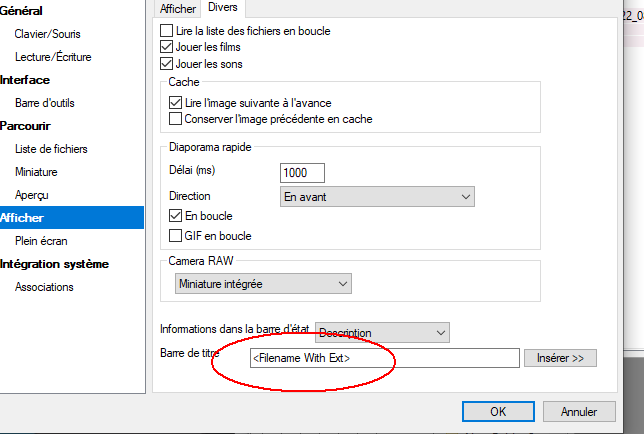Go to Associations under Intégration système
Viewport: 644px width, 434px height.
(x=44, y=287)
